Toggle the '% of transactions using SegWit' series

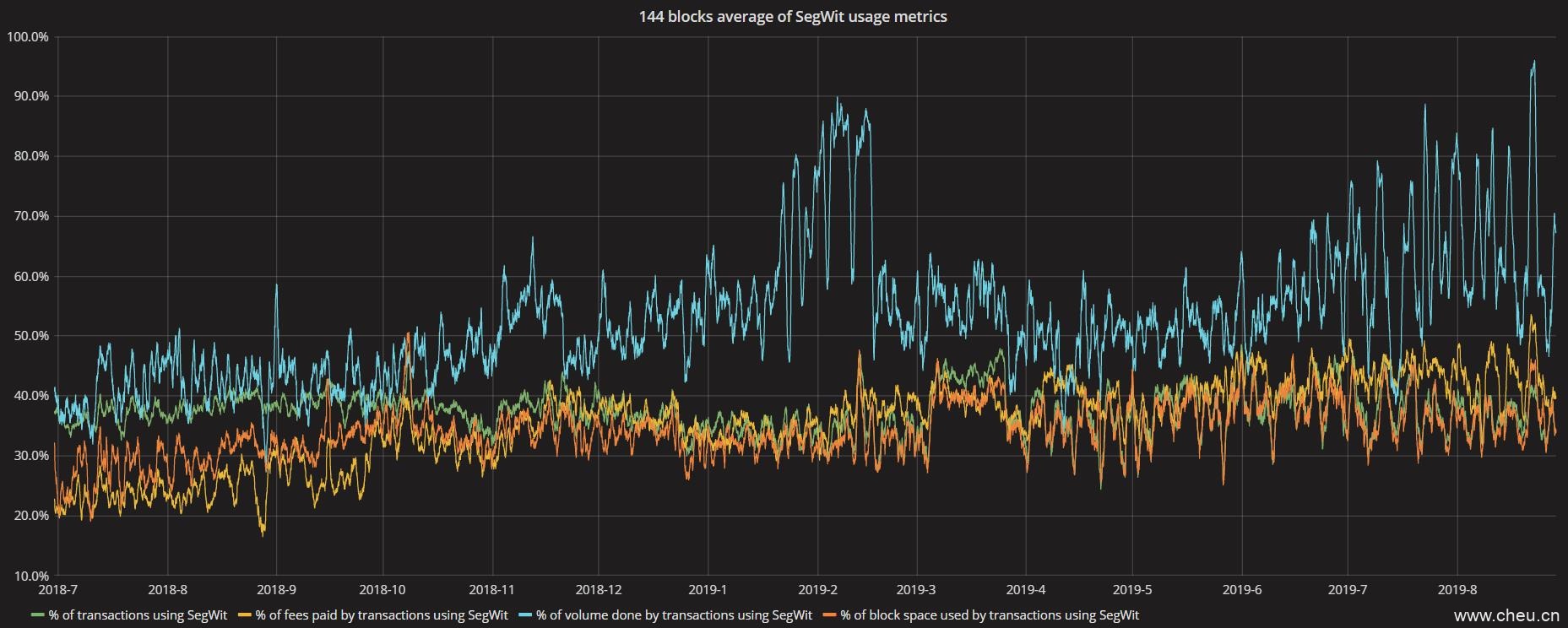click(x=138, y=615)
